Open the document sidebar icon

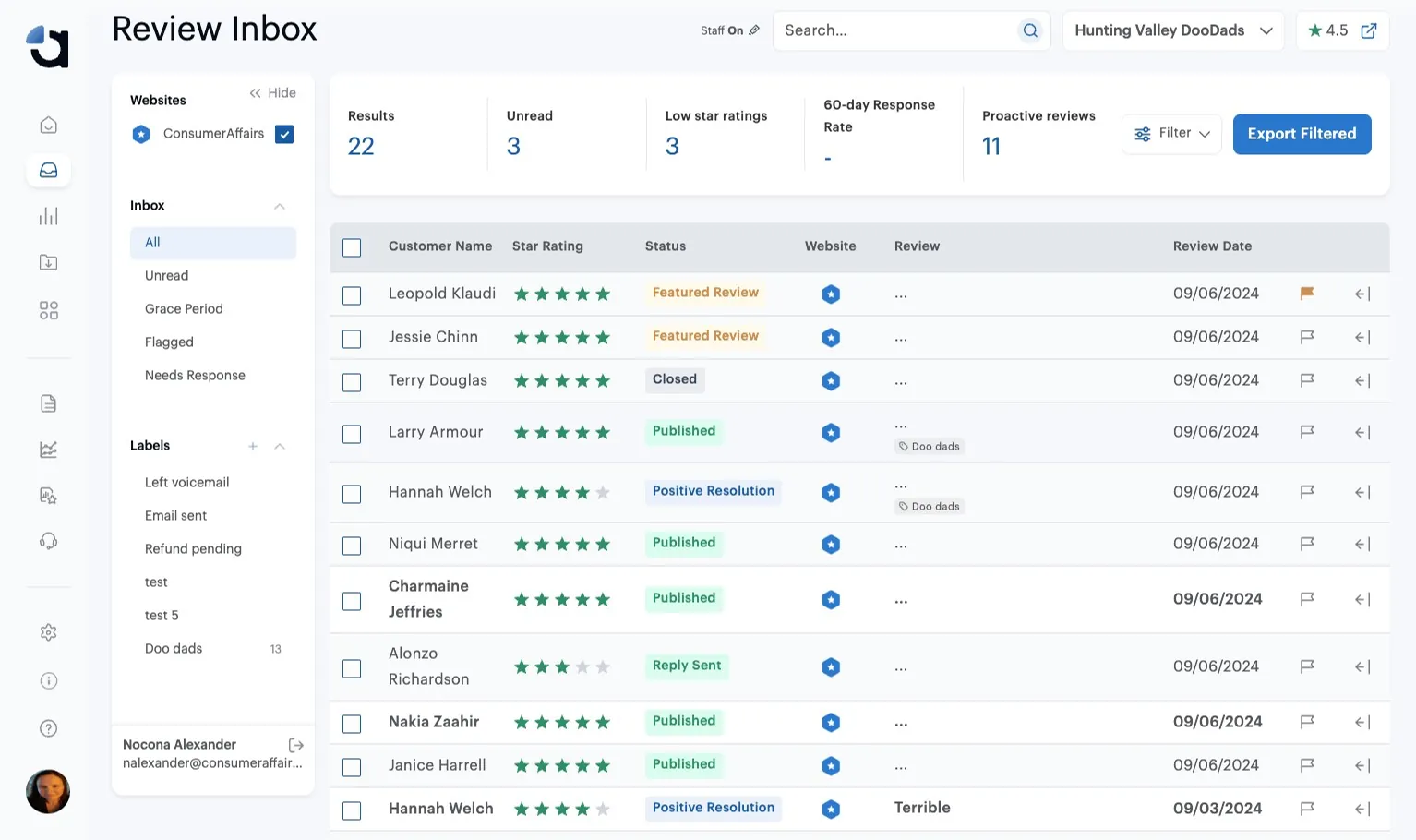point(49,403)
